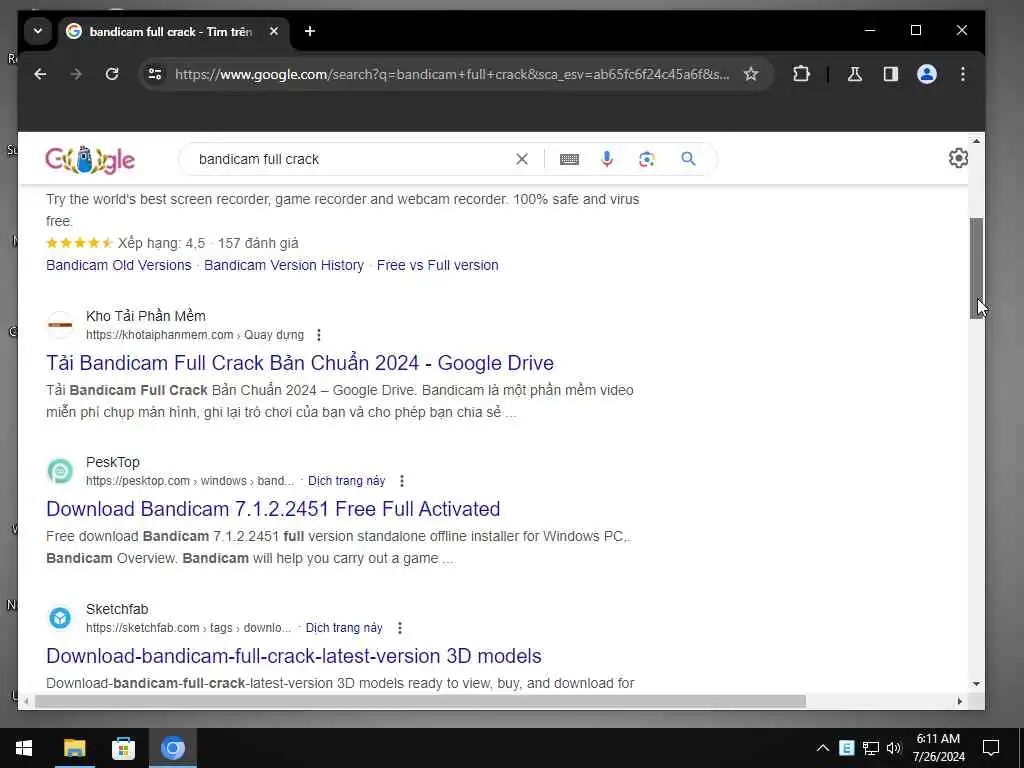Open Bandicam Old Versions link
1024x768 pixels.
pyautogui.click(x=119, y=265)
